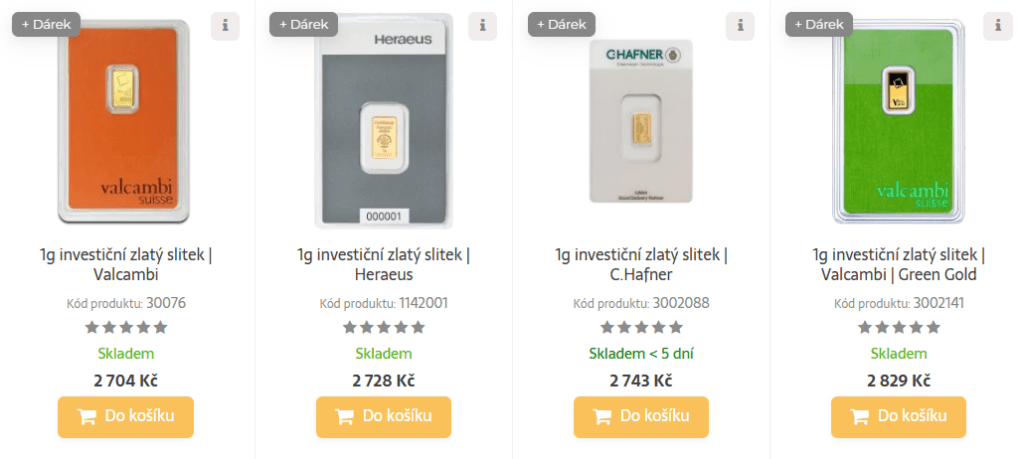This screenshot has width=1024, height=459.
Task: Open Valcambi Green Gold title link
Action: point(898,264)
